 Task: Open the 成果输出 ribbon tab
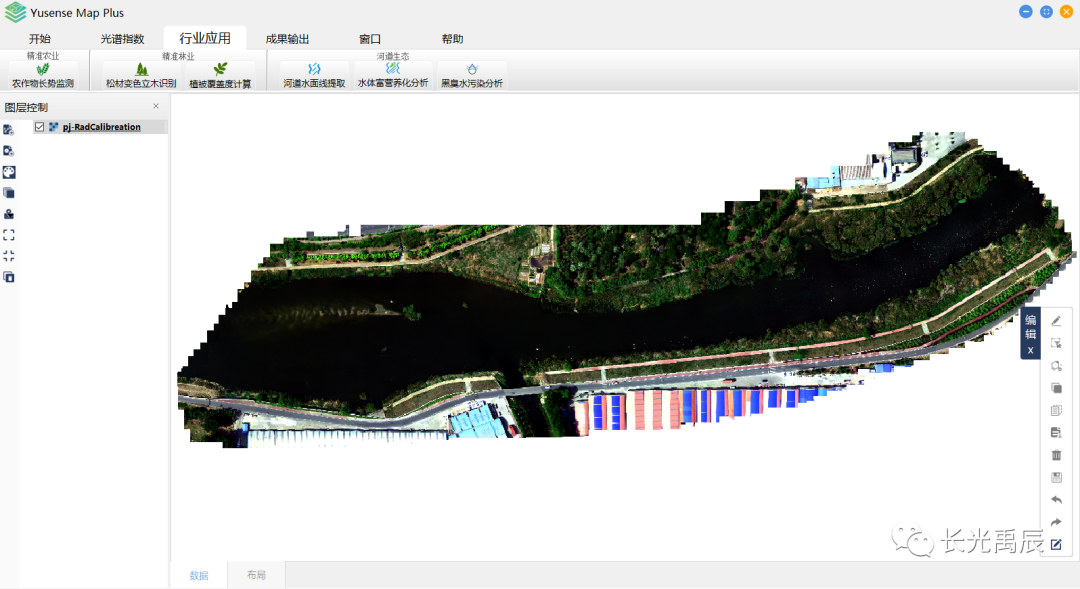pyautogui.click(x=287, y=39)
